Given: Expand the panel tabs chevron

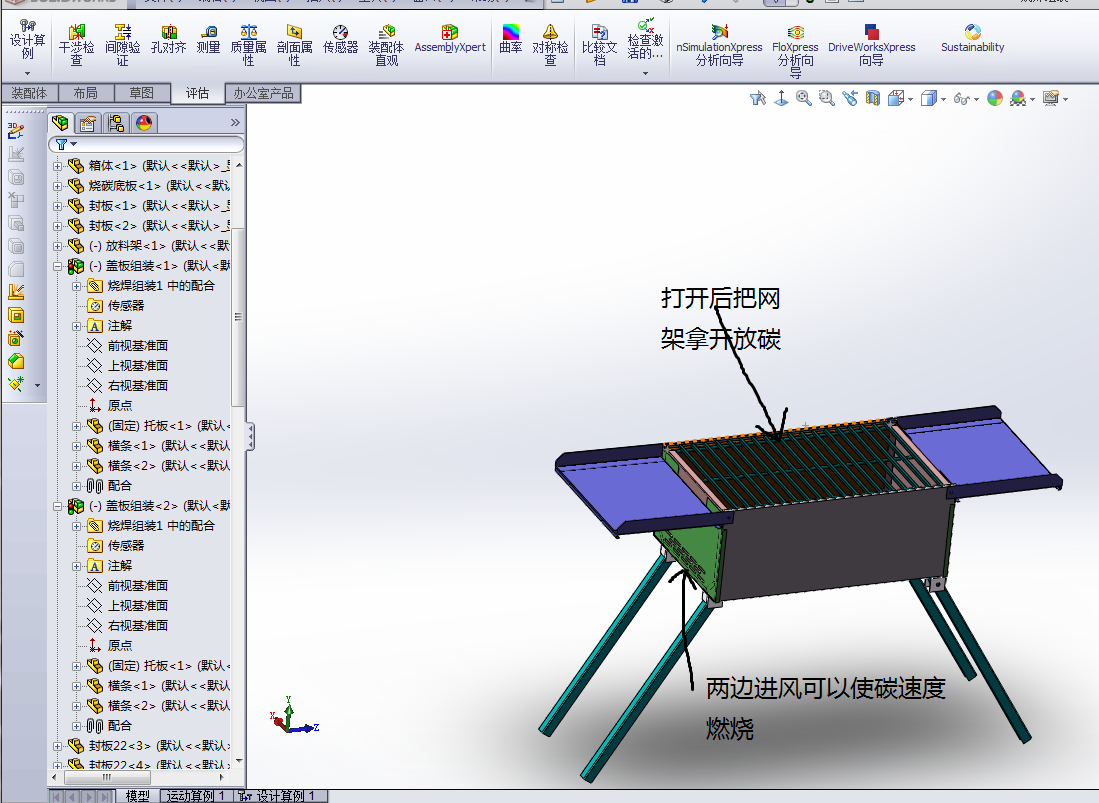Looking at the screenshot, I should [235, 123].
